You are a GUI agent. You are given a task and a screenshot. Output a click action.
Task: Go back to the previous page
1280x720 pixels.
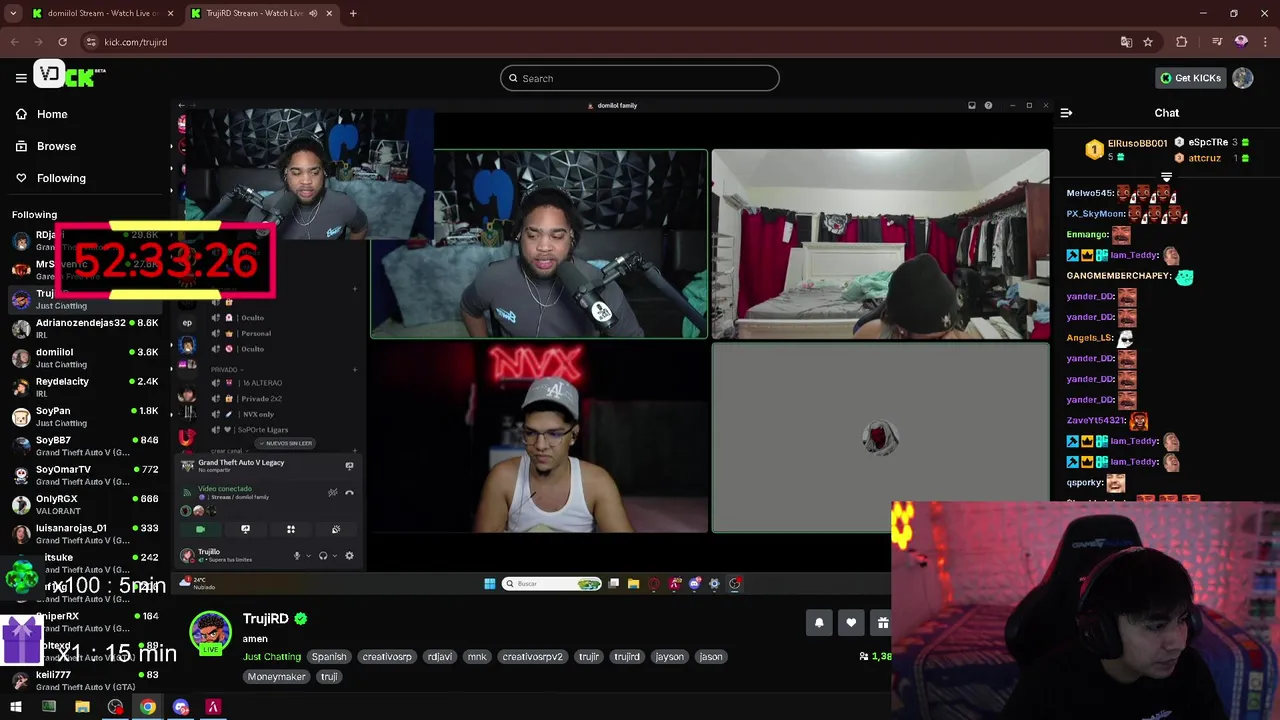coord(15,42)
